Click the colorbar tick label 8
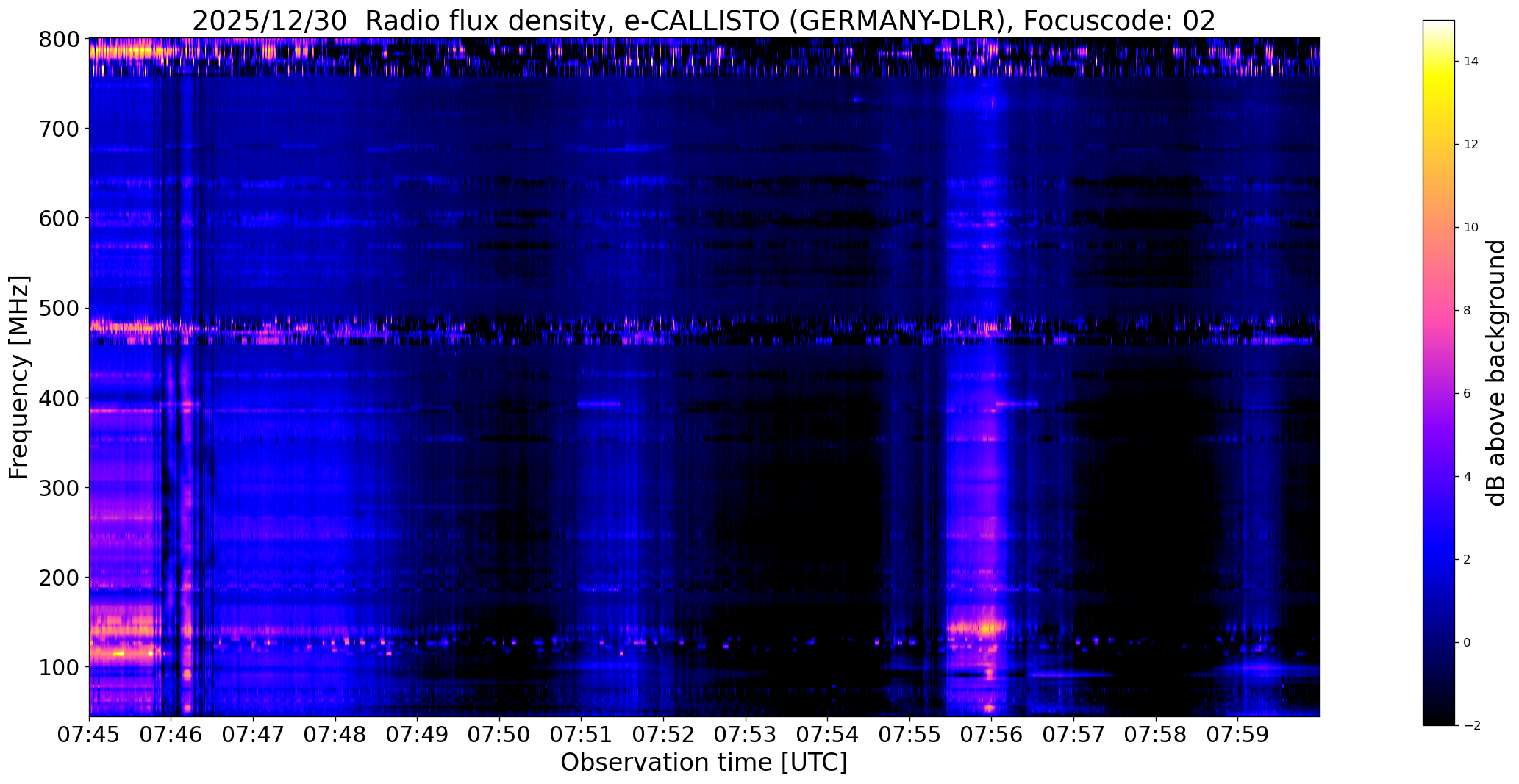1519x784 pixels. (x=1468, y=311)
